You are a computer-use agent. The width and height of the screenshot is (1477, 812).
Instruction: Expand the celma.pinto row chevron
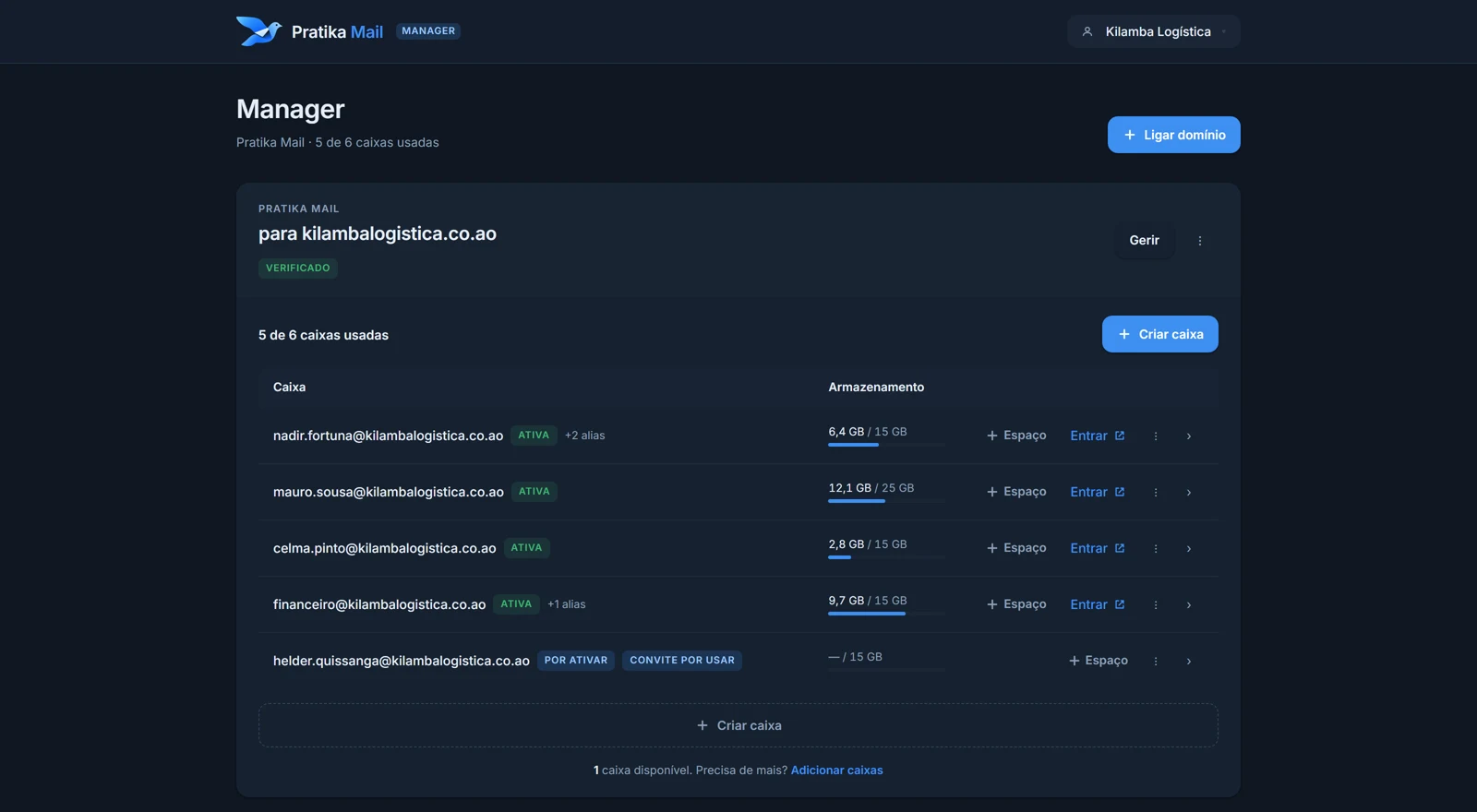pos(1188,548)
